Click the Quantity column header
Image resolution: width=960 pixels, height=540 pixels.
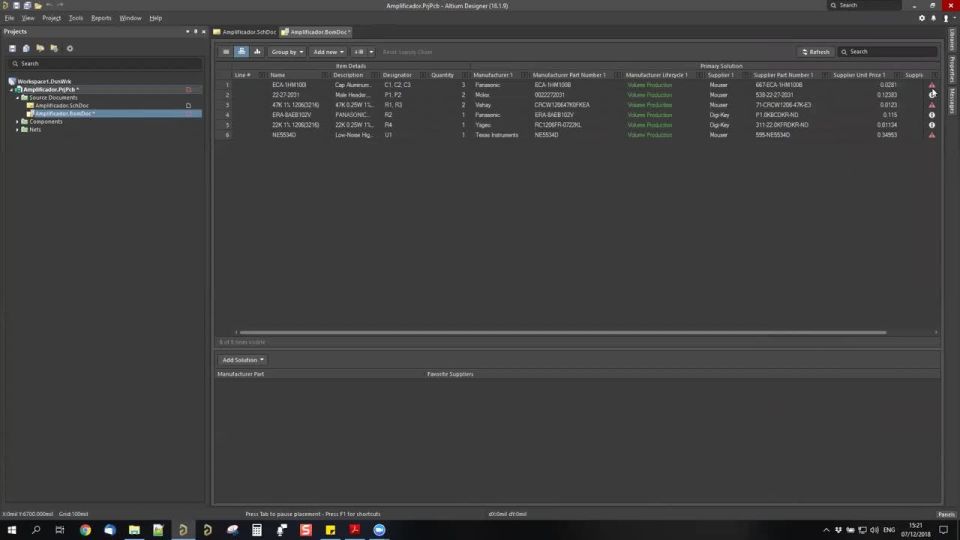(442, 75)
